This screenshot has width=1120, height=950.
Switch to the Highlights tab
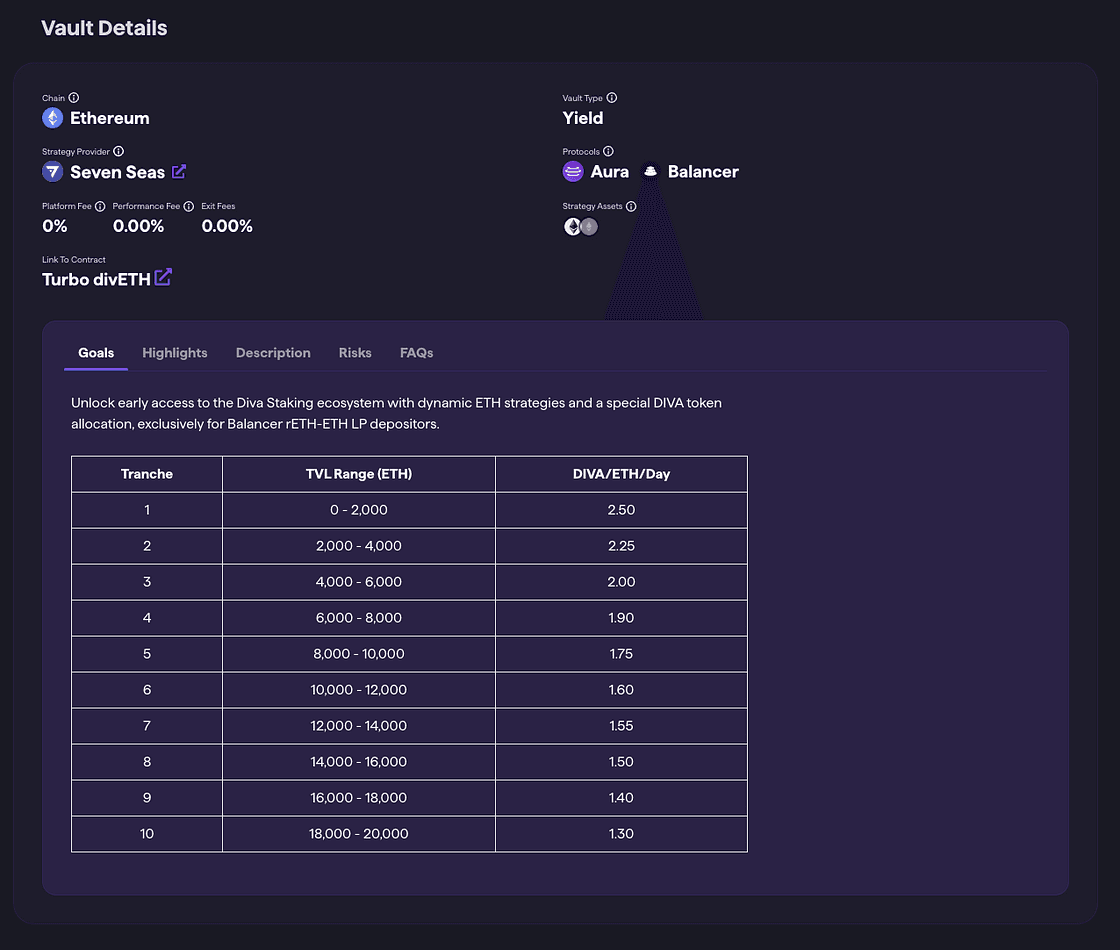click(175, 353)
